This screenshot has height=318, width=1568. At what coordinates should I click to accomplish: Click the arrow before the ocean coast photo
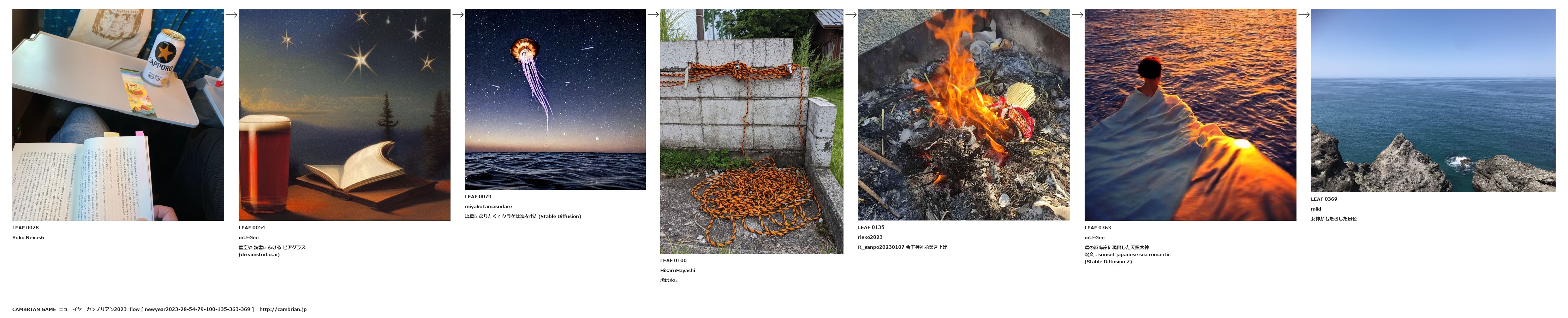click(x=1304, y=14)
